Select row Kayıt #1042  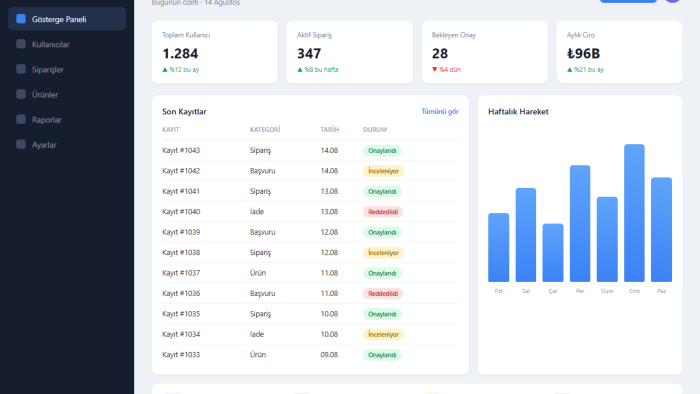point(310,171)
